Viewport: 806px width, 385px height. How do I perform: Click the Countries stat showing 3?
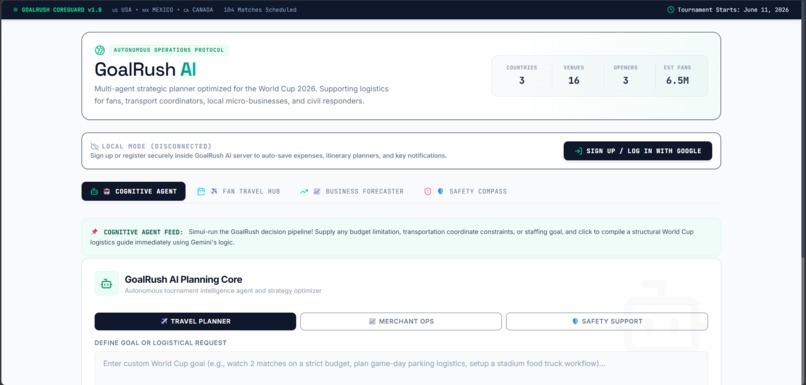click(x=522, y=75)
